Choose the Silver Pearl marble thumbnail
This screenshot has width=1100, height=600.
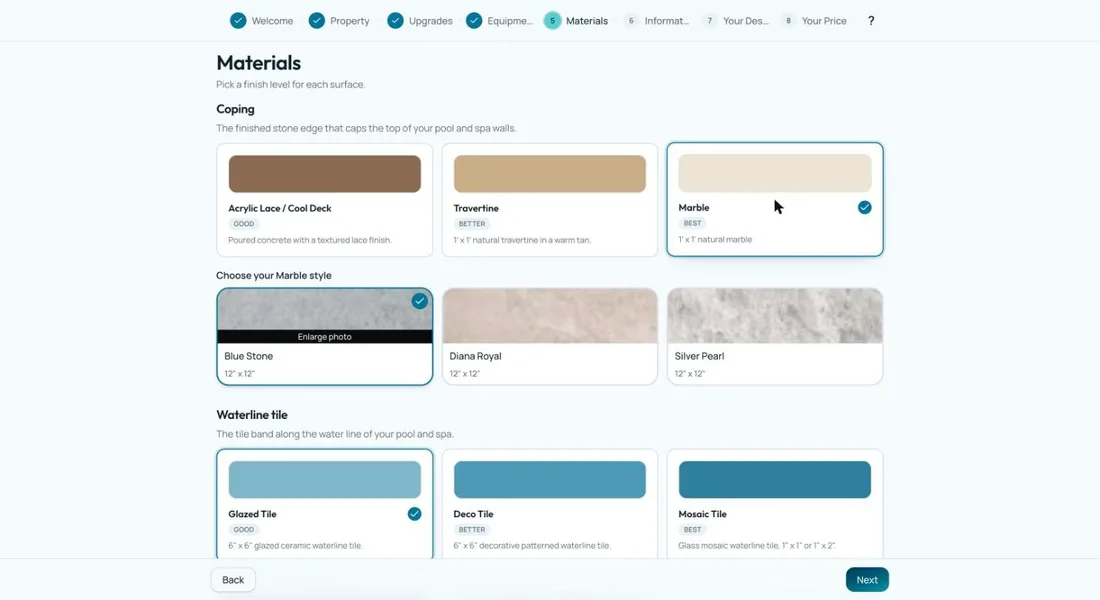coord(774,316)
